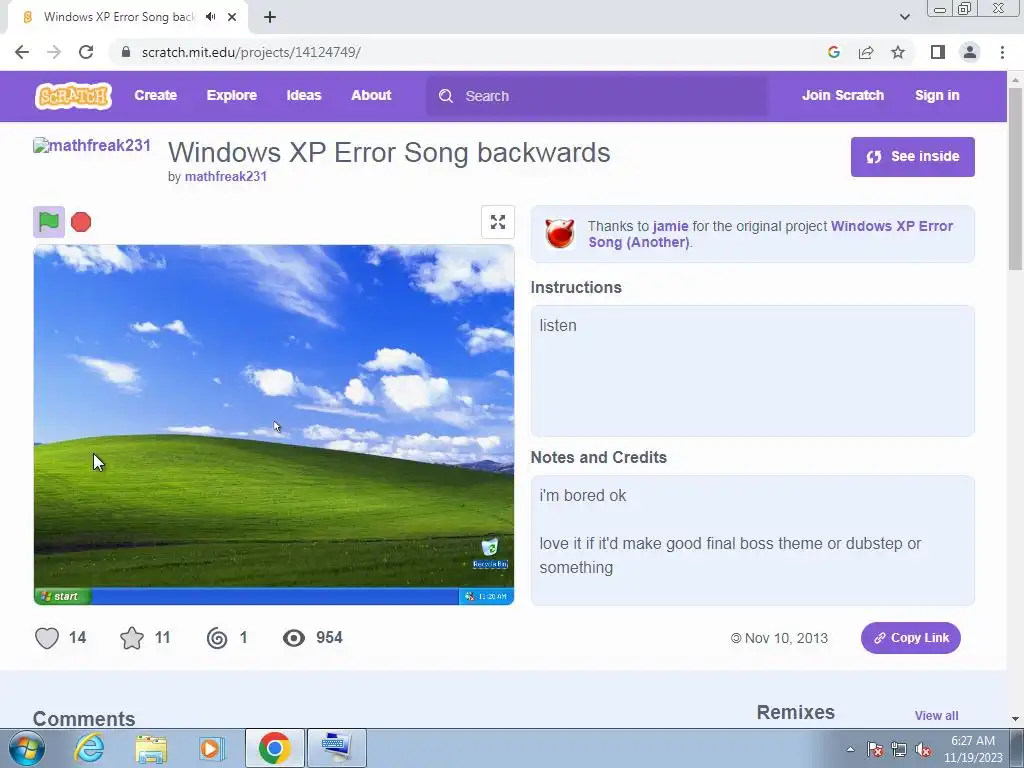The height and width of the screenshot is (768, 1024).
Task: Click the Scratch logo in the navbar
Action: pyautogui.click(x=73, y=96)
